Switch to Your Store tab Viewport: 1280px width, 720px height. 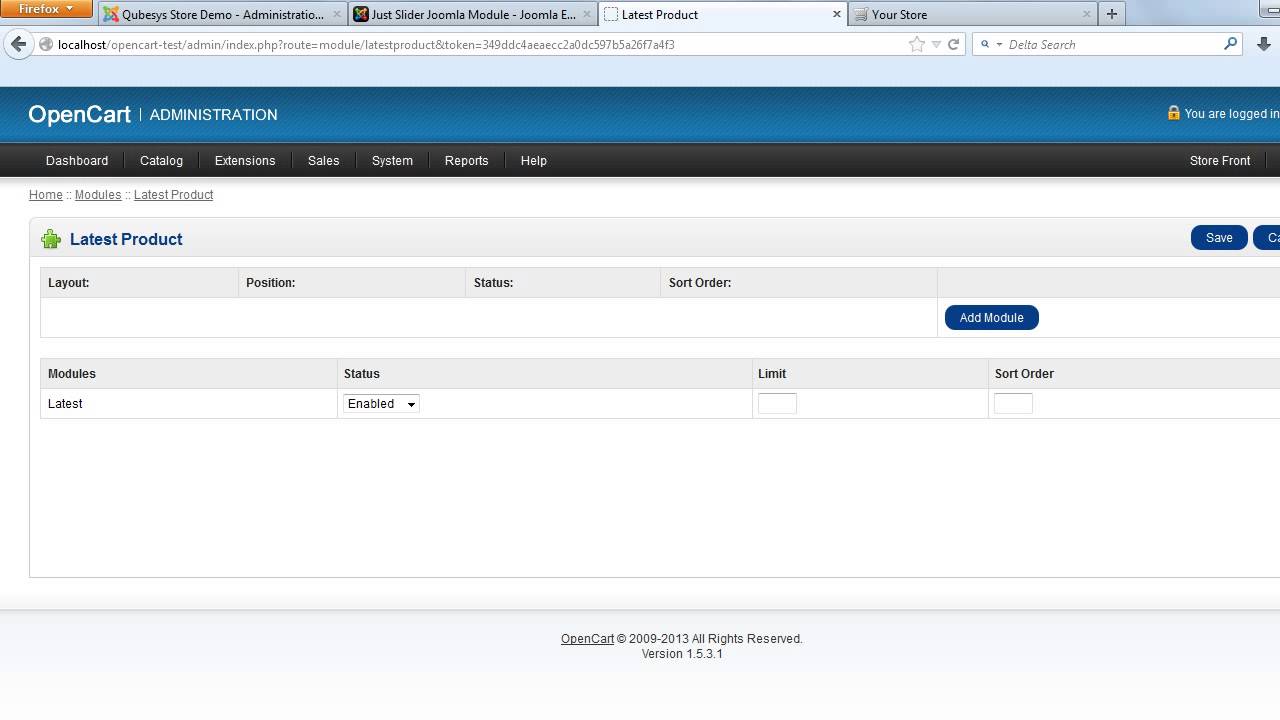pos(973,14)
